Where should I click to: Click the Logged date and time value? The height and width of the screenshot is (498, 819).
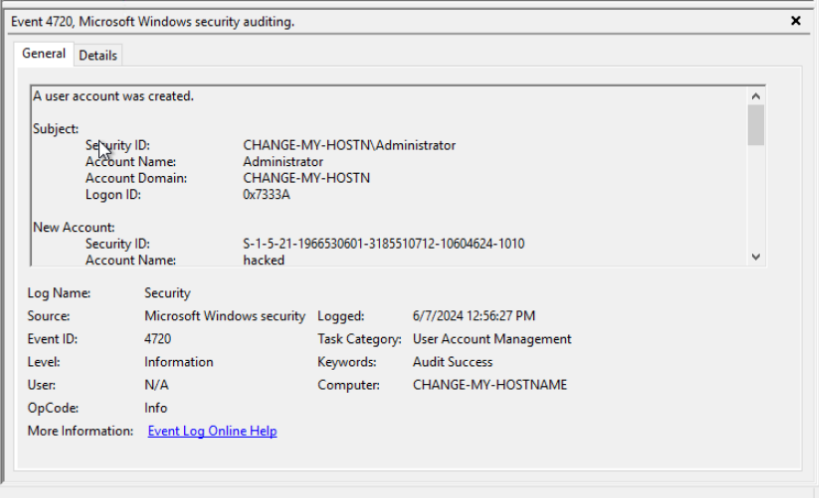(x=473, y=316)
